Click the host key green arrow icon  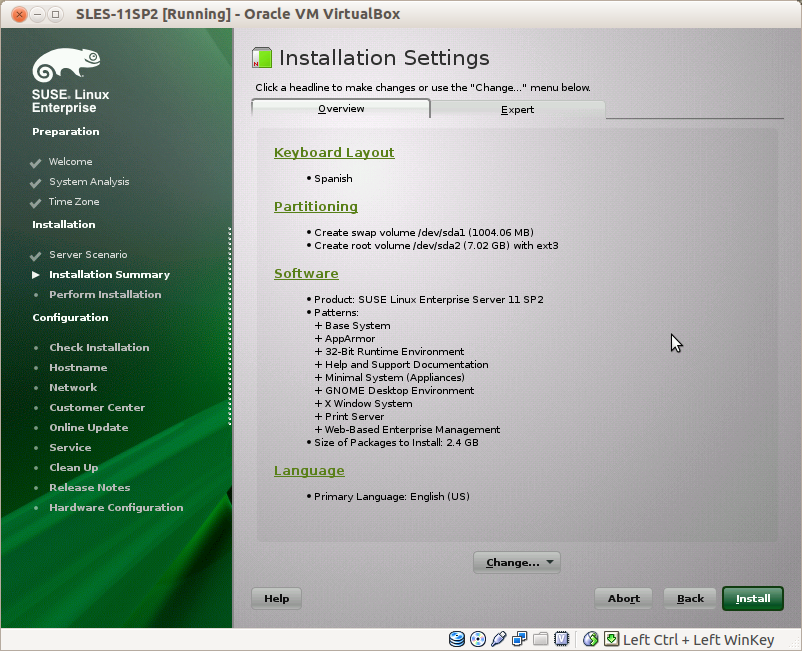[x=611, y=638]
